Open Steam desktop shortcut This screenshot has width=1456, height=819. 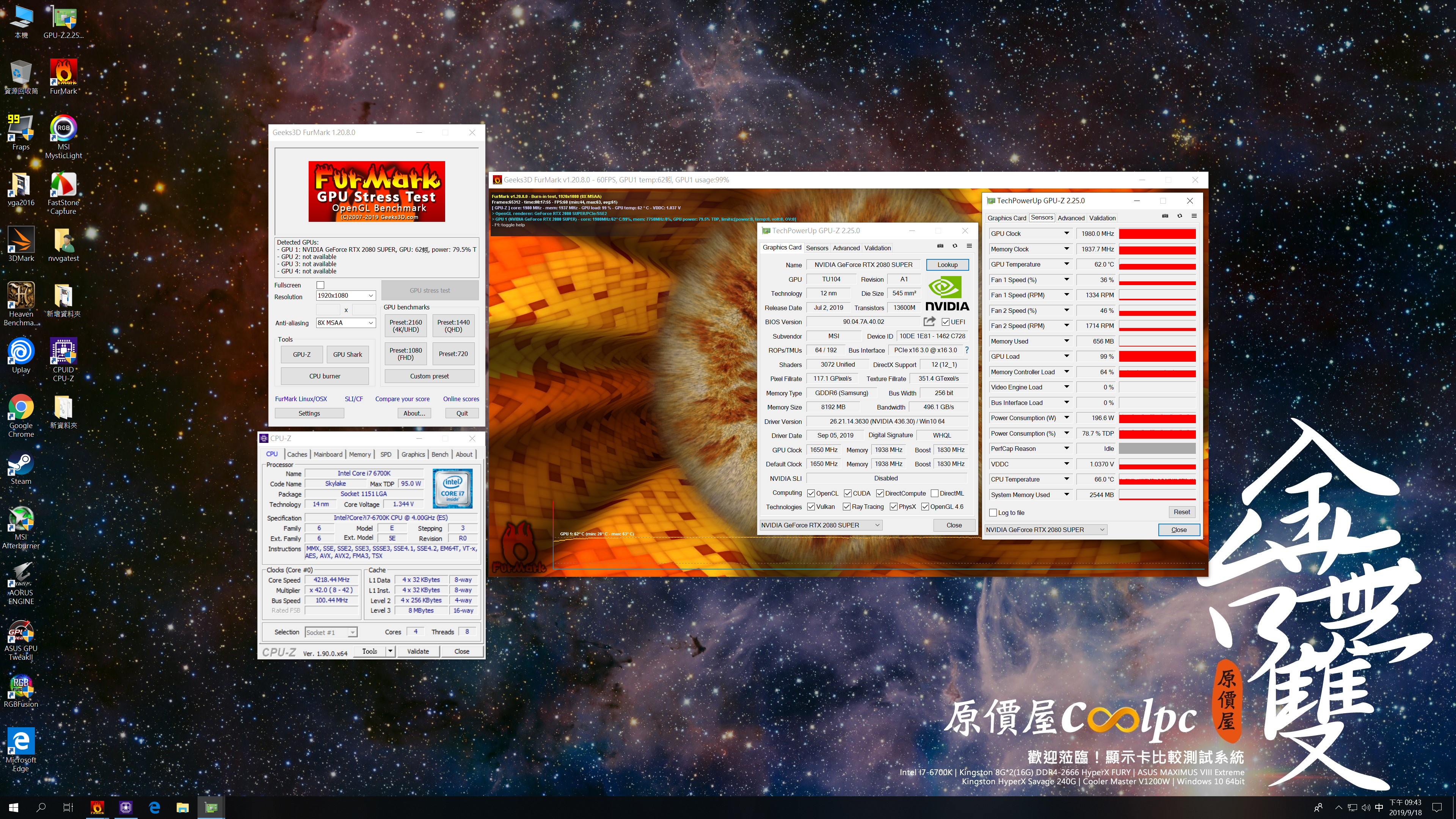coord(21,468)
